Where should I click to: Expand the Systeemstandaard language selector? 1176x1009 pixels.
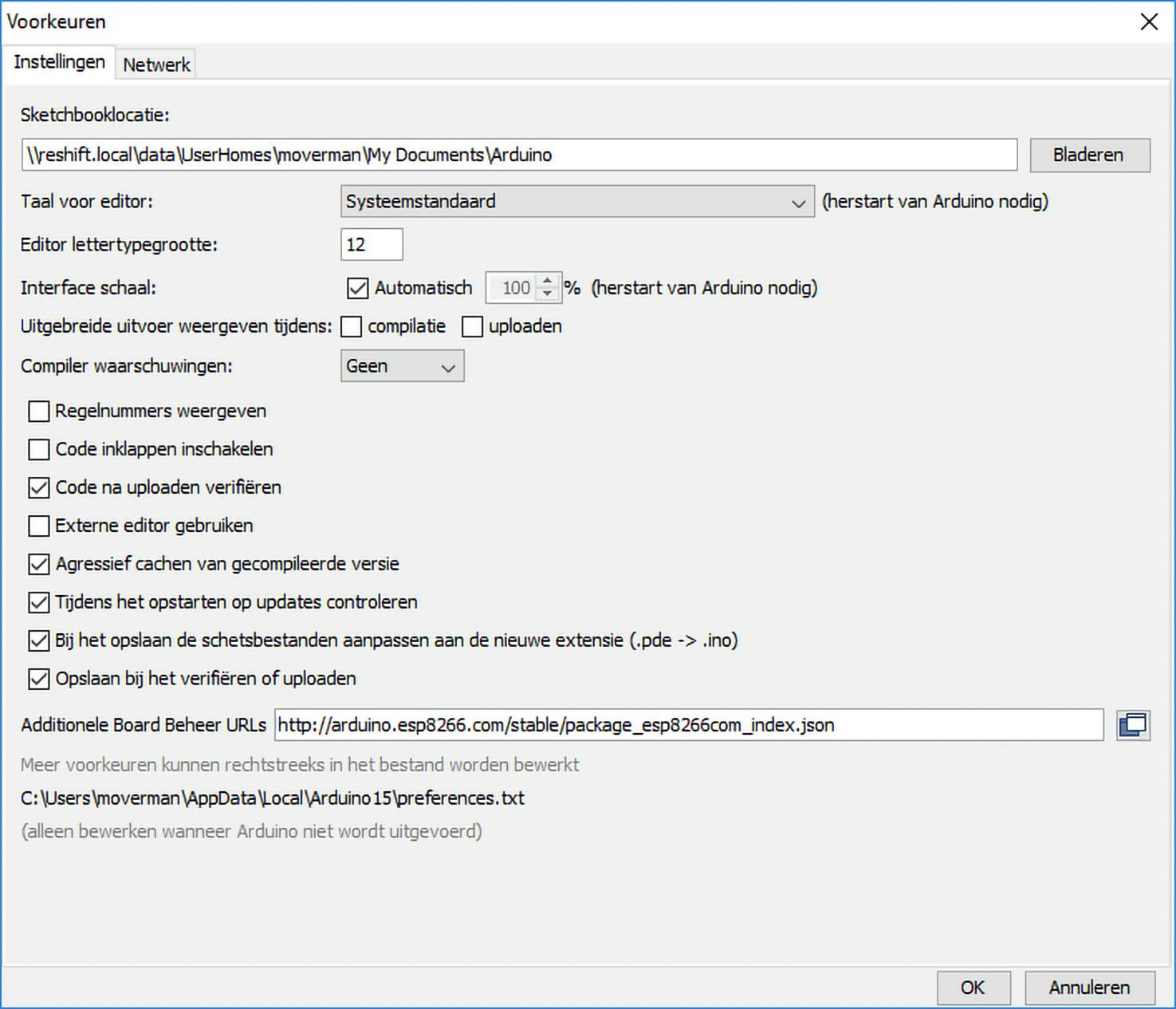click(x=798, y=202)
